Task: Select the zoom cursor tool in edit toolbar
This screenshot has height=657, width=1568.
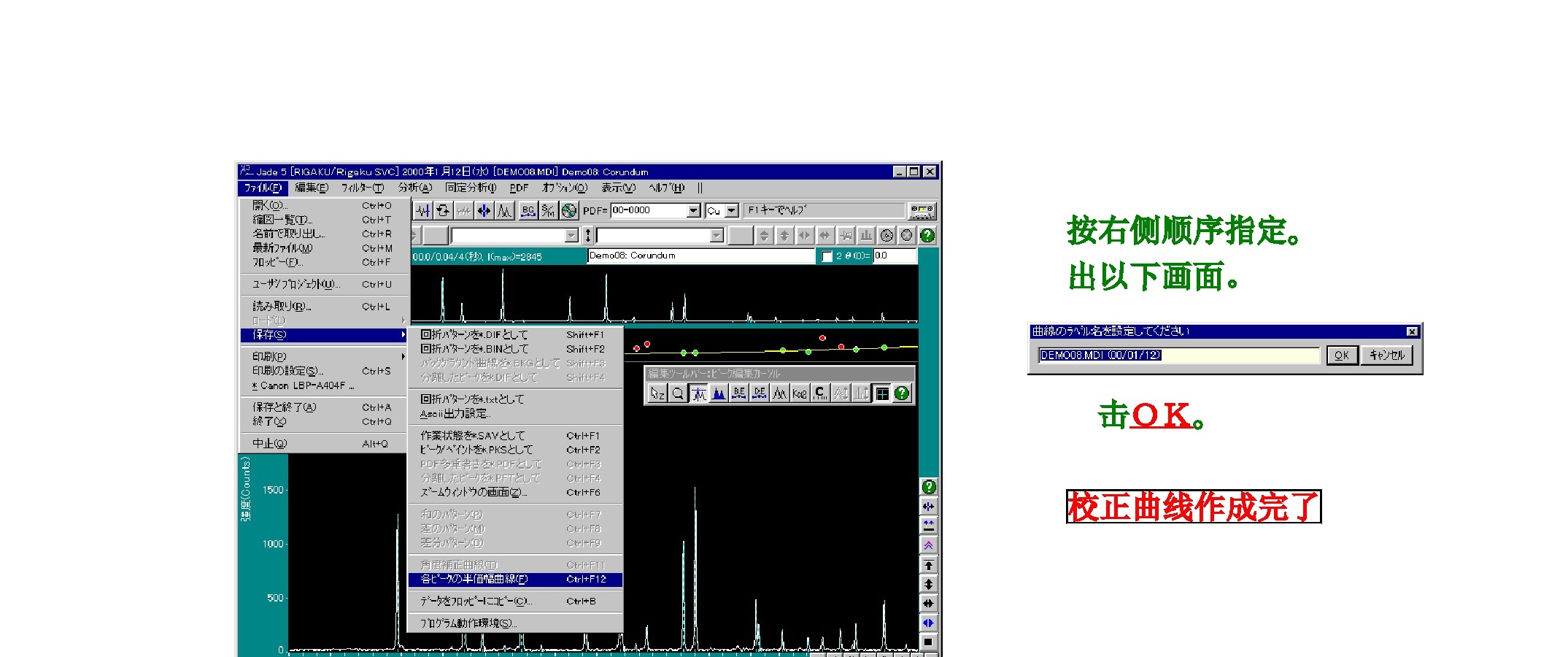Action: click(x=657, y=393)
